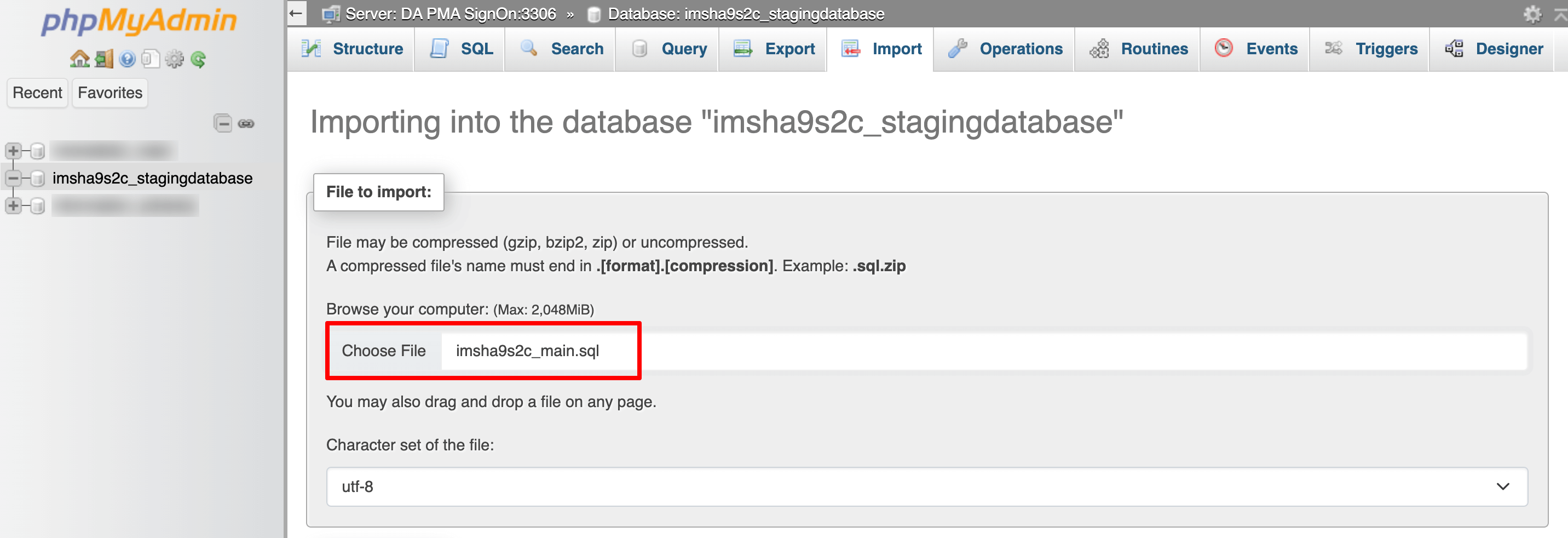This screenshot has width=1568, height=538.
Task: Click the Home house icon in sidebar
Action: pyautogui.click(x=79, y=59)
